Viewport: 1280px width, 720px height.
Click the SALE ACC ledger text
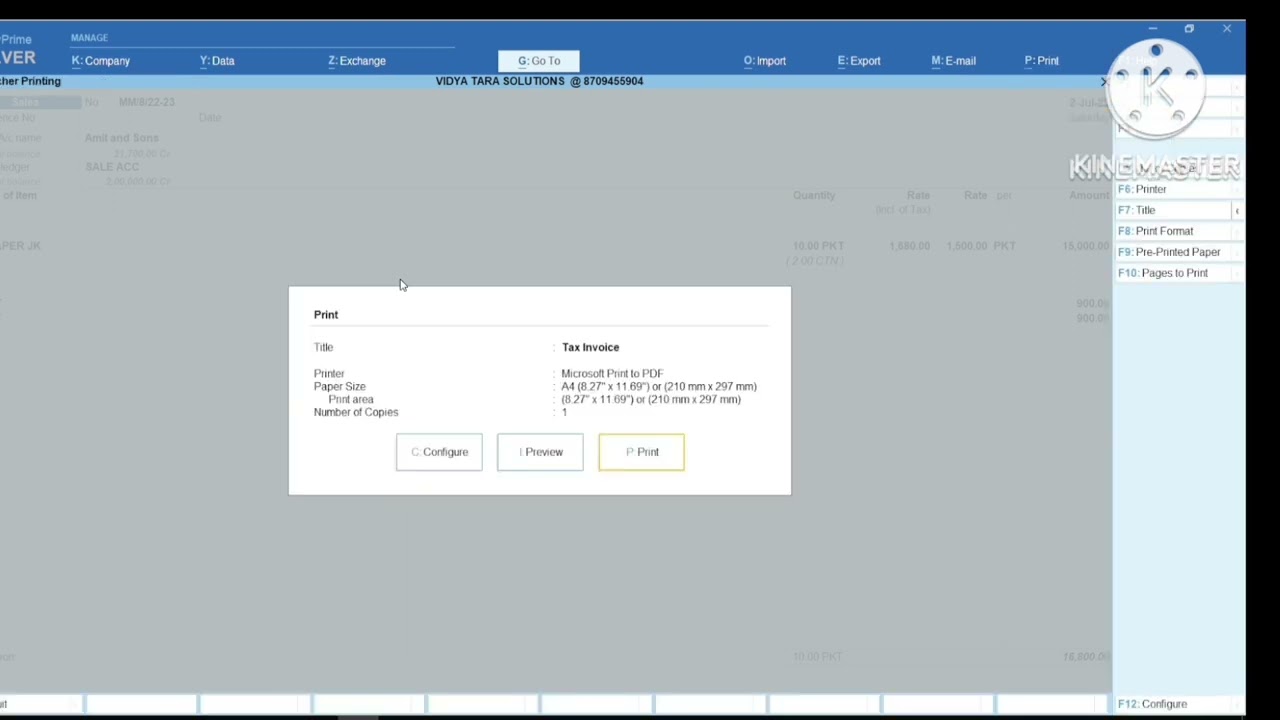pyautogui.click(x=112, y=167)
